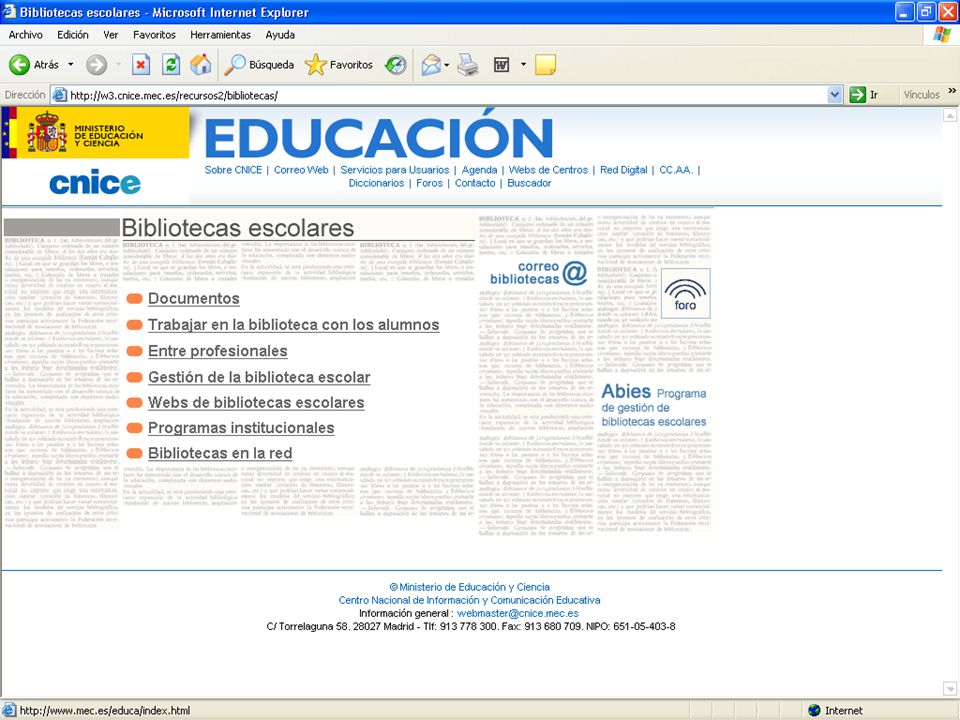This screenshot has width=960, height=720.
Task: Click the orange bullet beside Documentos
Action: [134, 299]
